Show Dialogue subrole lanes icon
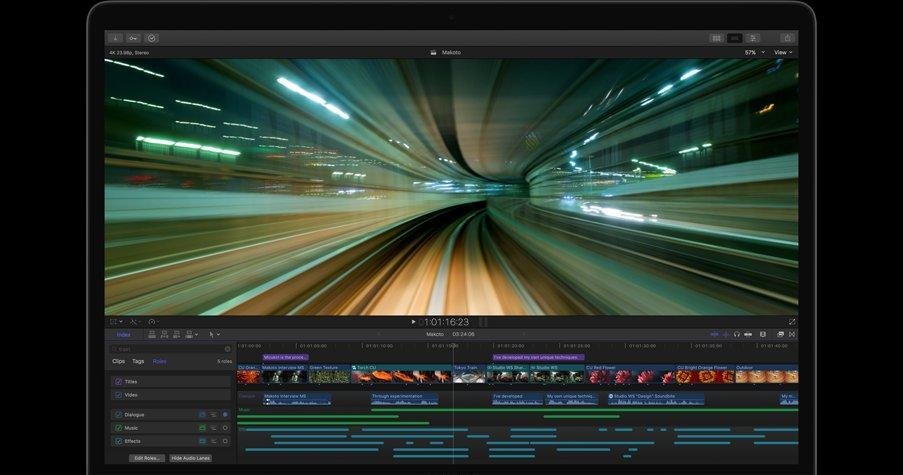This screenshot has height=475, width=903. [x=214, y=415]
